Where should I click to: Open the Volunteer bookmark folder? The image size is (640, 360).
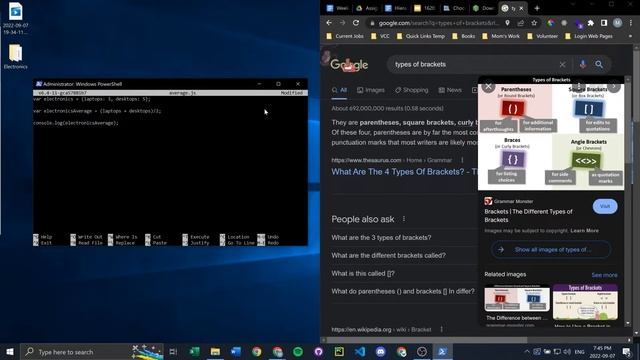542,36
